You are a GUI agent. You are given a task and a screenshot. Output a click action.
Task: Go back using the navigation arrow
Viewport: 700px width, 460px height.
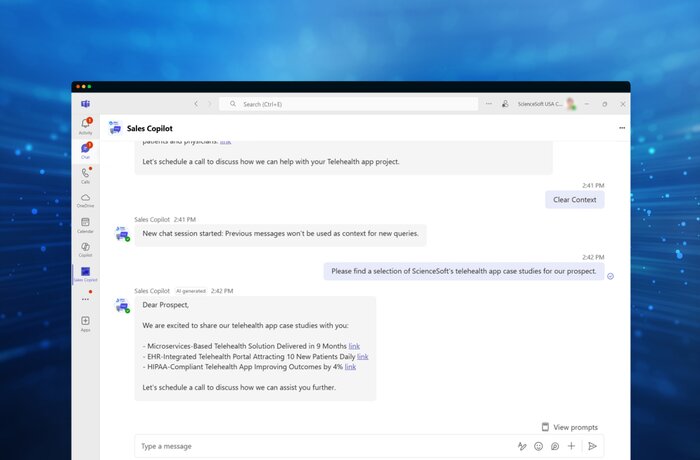196,104
